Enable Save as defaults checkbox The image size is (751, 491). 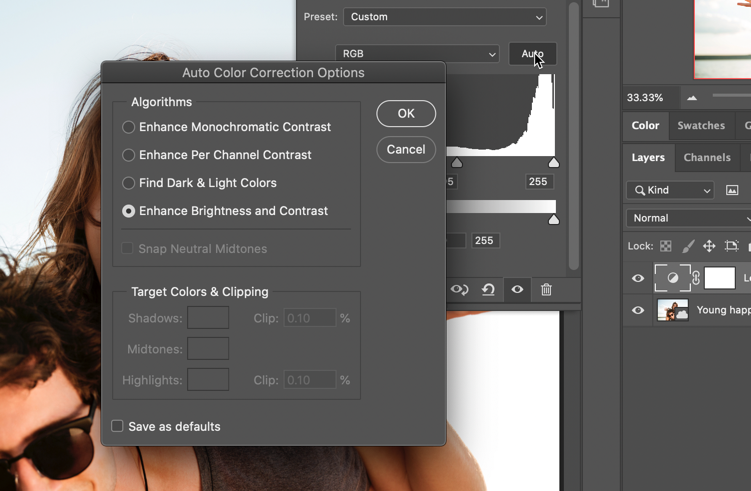[118, 426]
